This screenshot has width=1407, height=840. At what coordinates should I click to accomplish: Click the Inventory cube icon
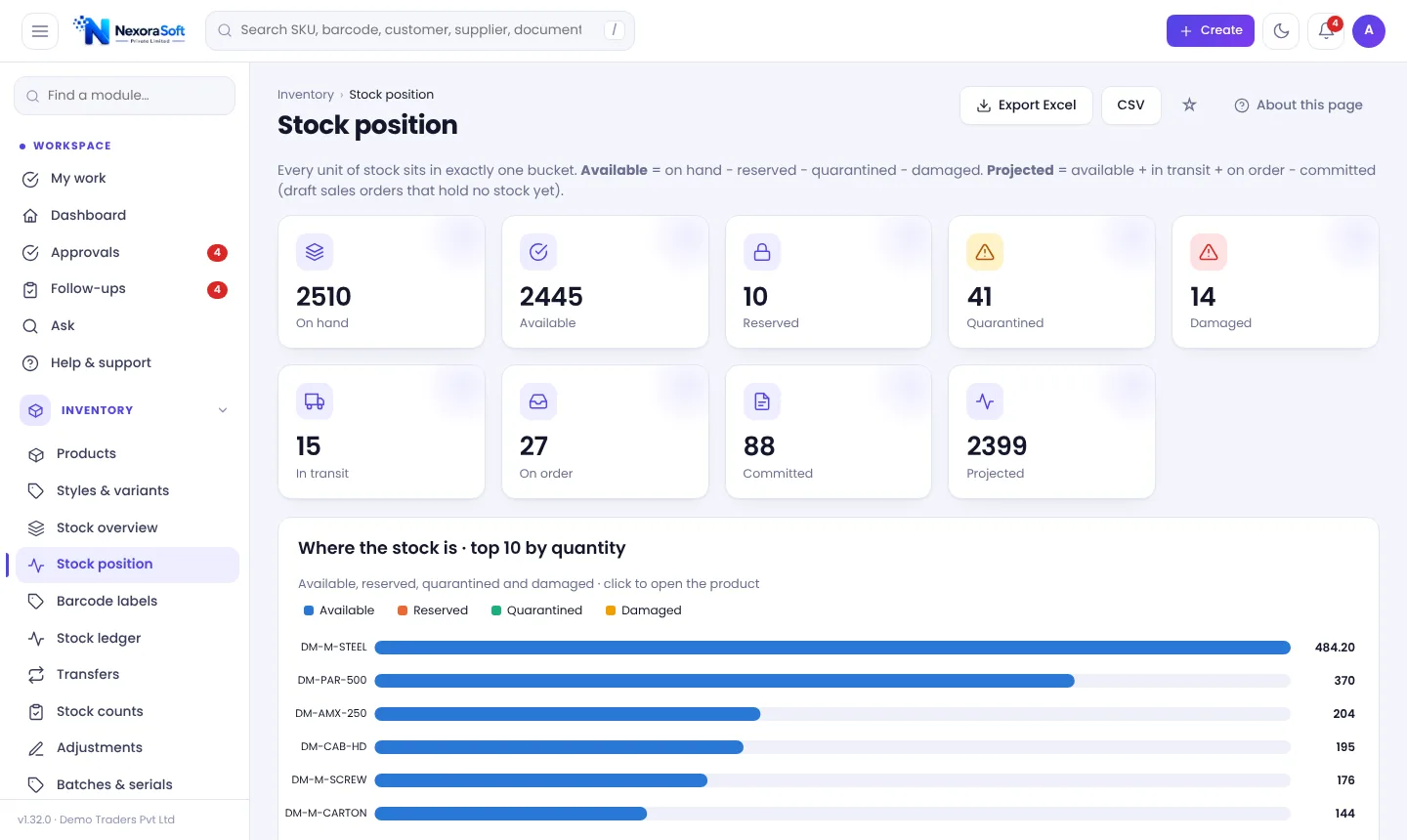(x=36, y=410)
